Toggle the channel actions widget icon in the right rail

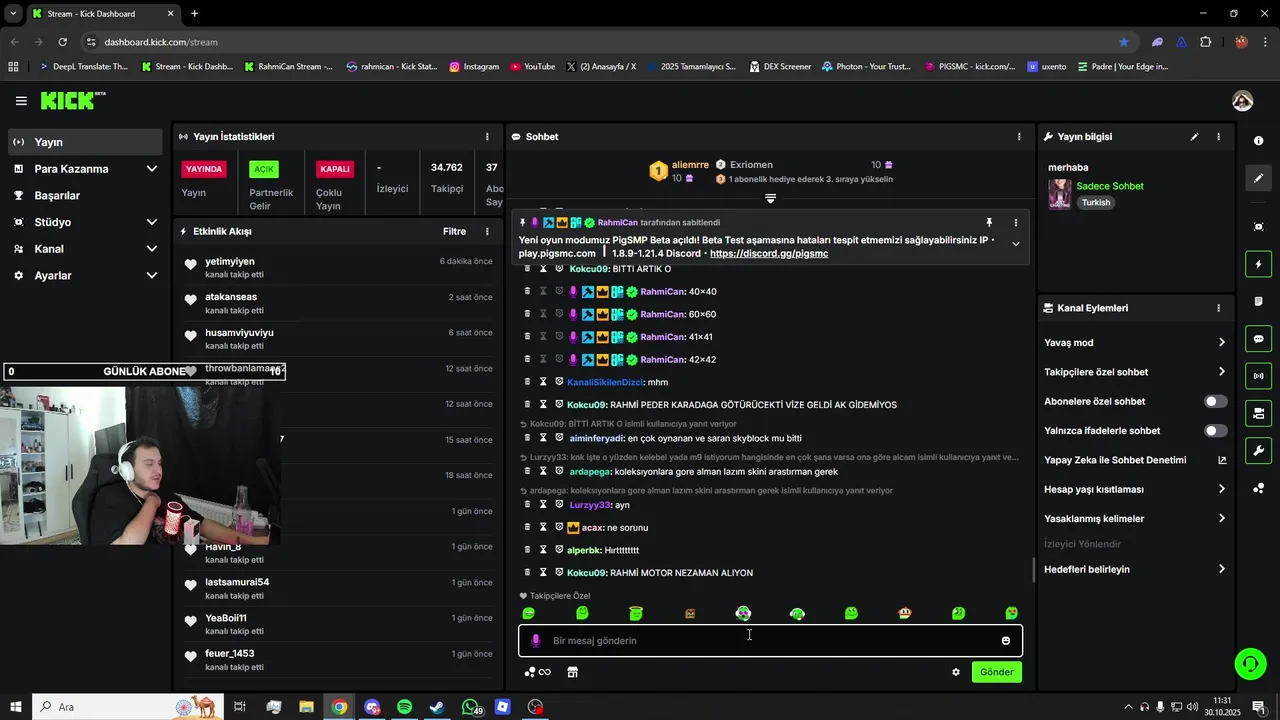pyautogui.click(x=1258, y=413)
